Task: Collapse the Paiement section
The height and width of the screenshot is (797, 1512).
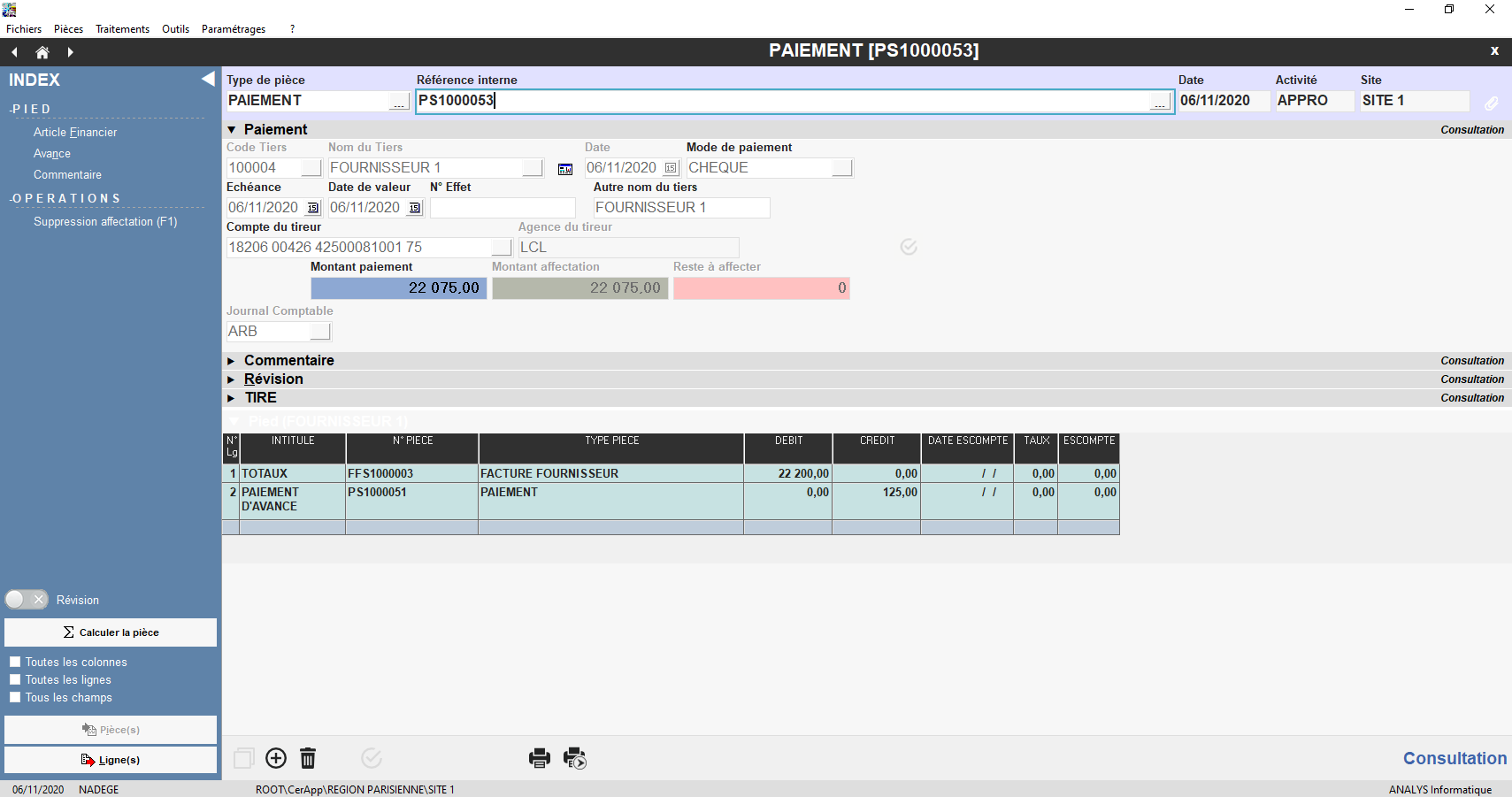Action: click(x=232, y=130)
